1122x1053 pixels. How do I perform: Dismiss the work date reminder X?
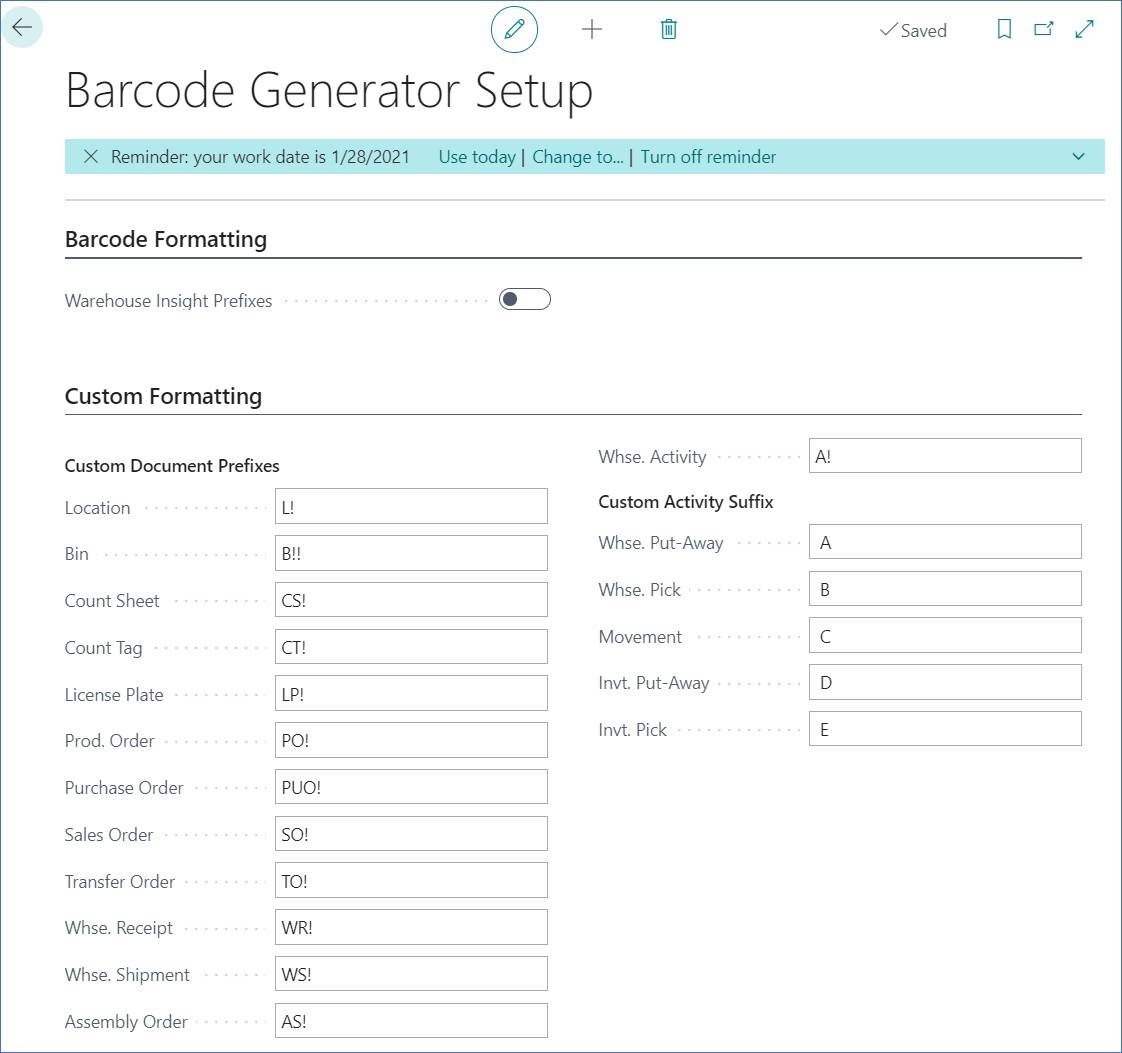click(x=91, y=157)
